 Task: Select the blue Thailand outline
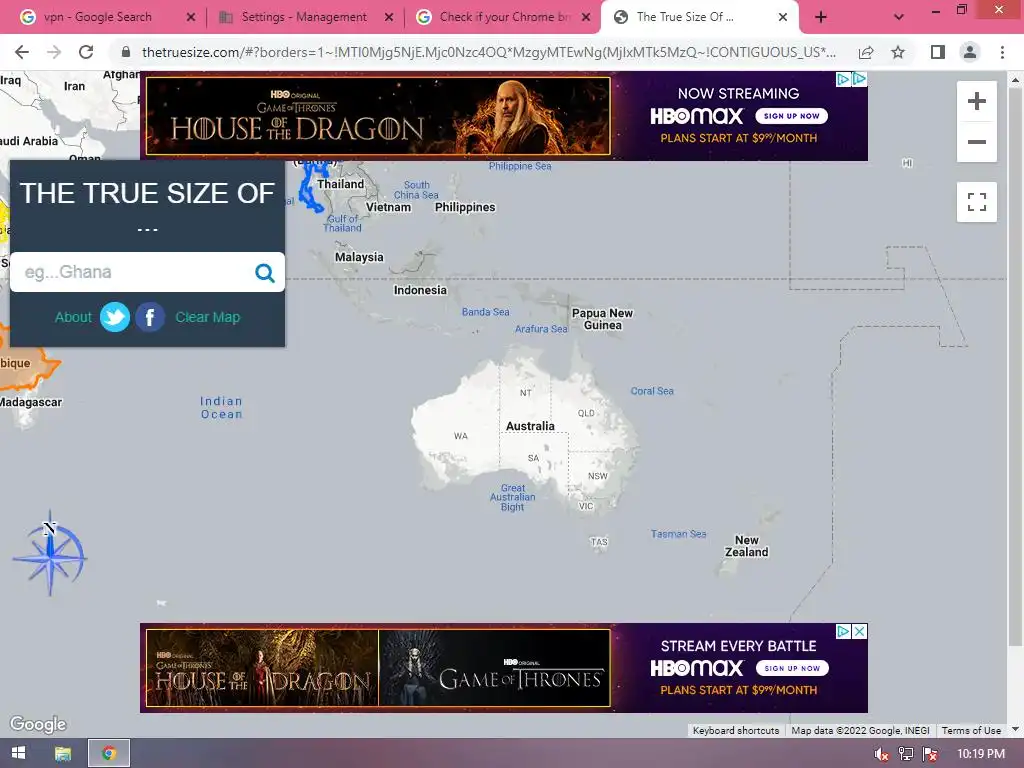click(312, 189)
